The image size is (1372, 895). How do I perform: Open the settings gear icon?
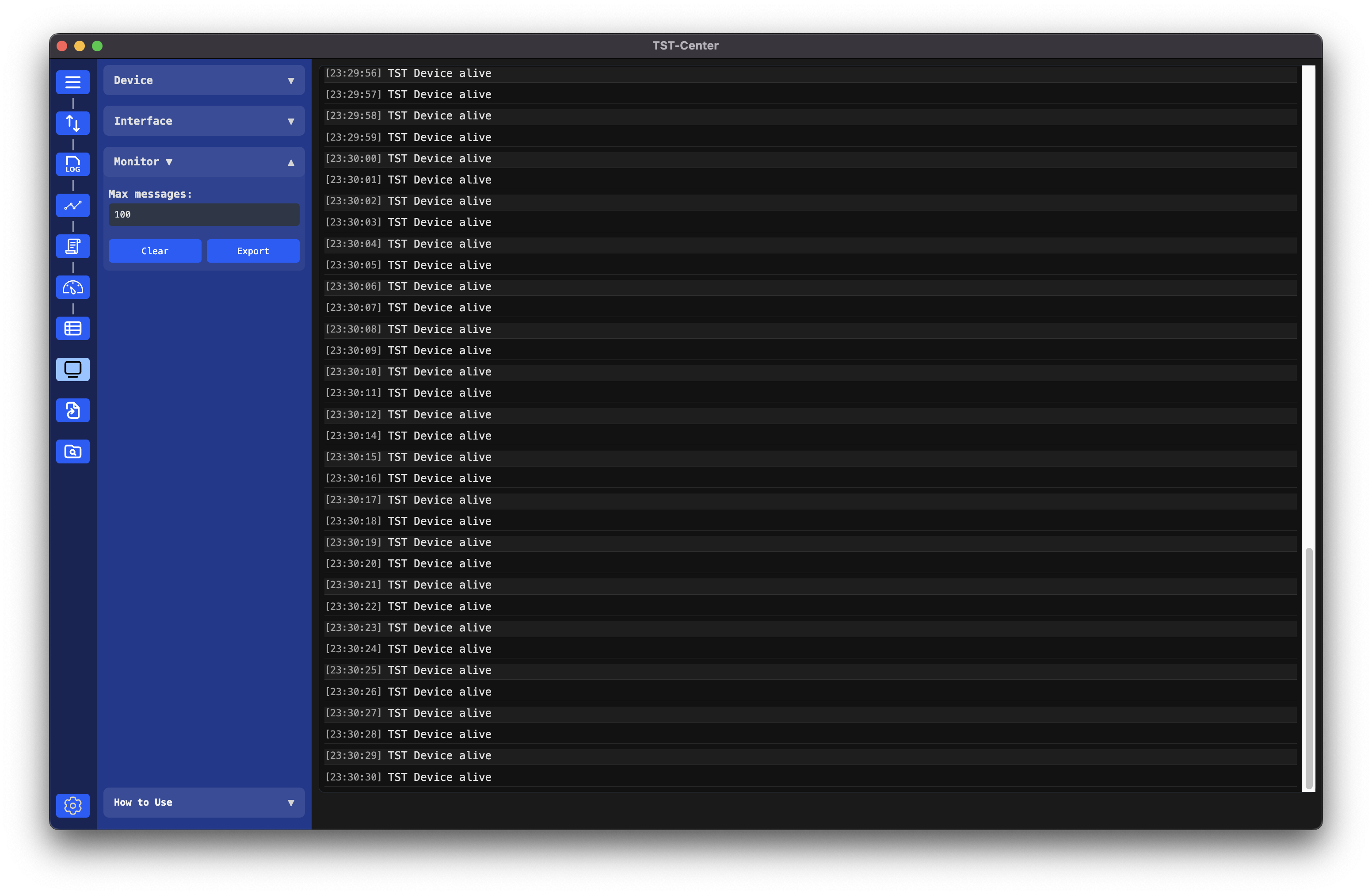point(72,805)
